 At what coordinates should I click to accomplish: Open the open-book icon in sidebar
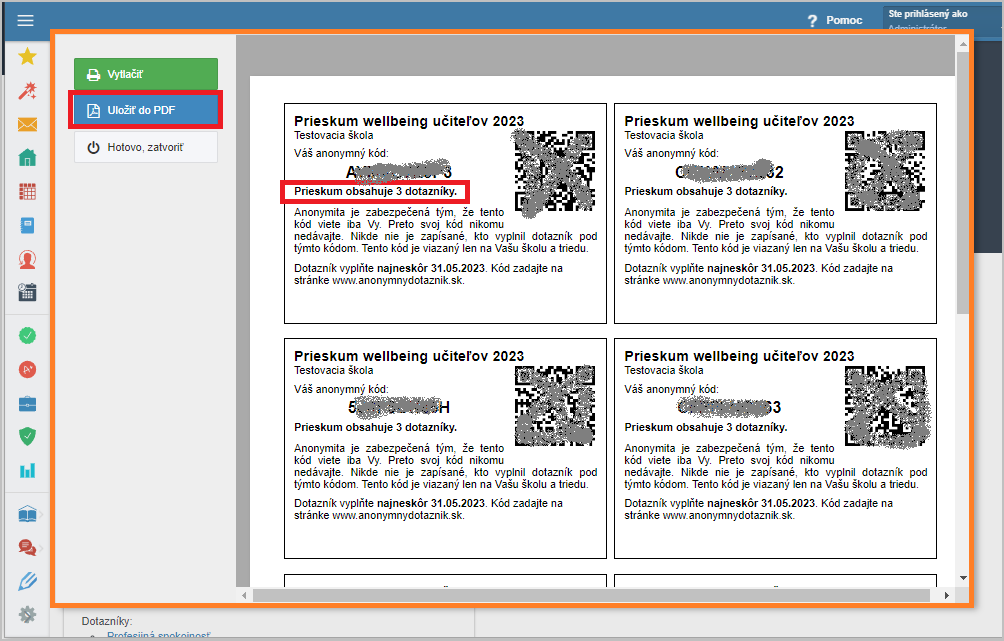pyautogui.click(x=27, y=514)
